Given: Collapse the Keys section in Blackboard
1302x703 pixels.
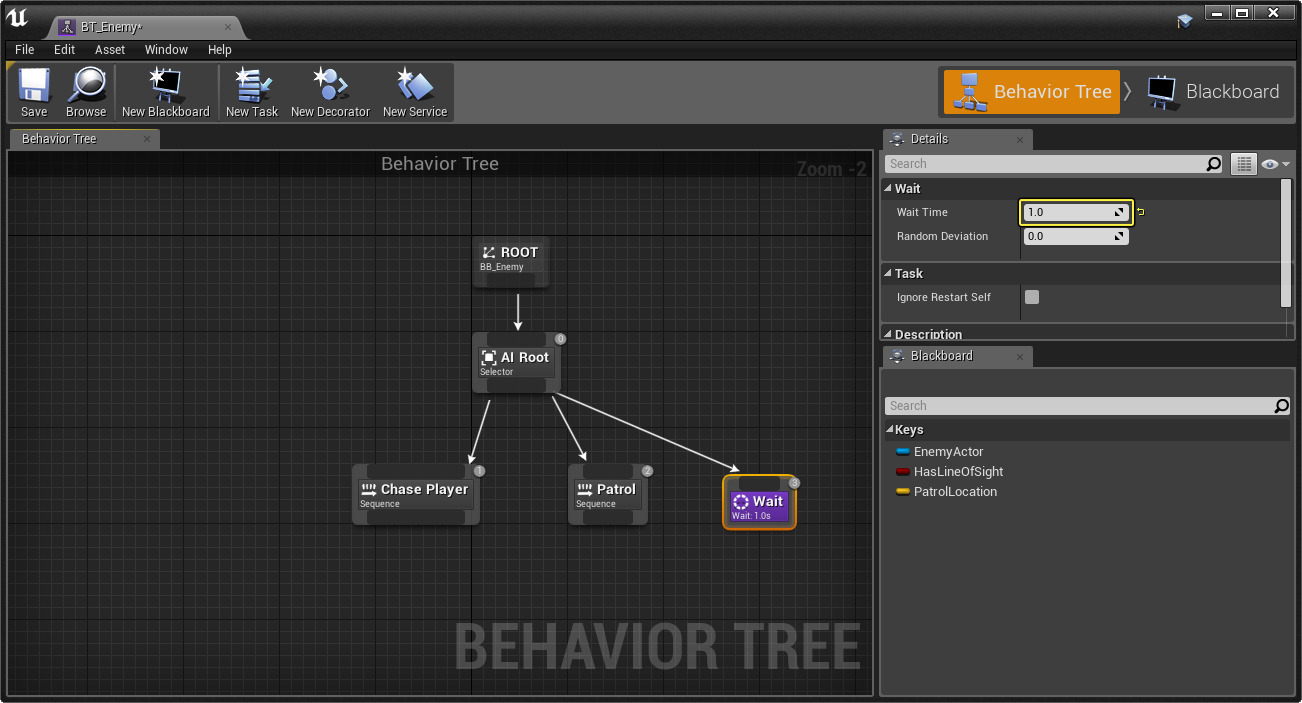Looking at the screenshot, I should [x=890, y=430].
